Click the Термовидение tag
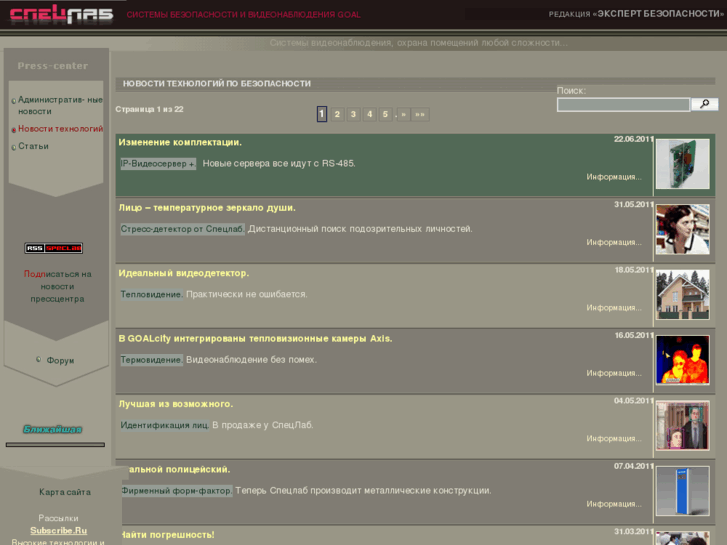This screenshot has height=545, width=727. [x=152, y=360]
